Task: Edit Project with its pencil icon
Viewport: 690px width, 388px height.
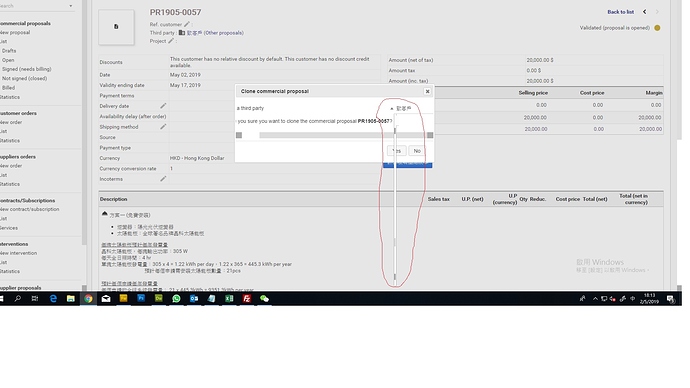Action: pyautogui.click(x=171, y=41)
